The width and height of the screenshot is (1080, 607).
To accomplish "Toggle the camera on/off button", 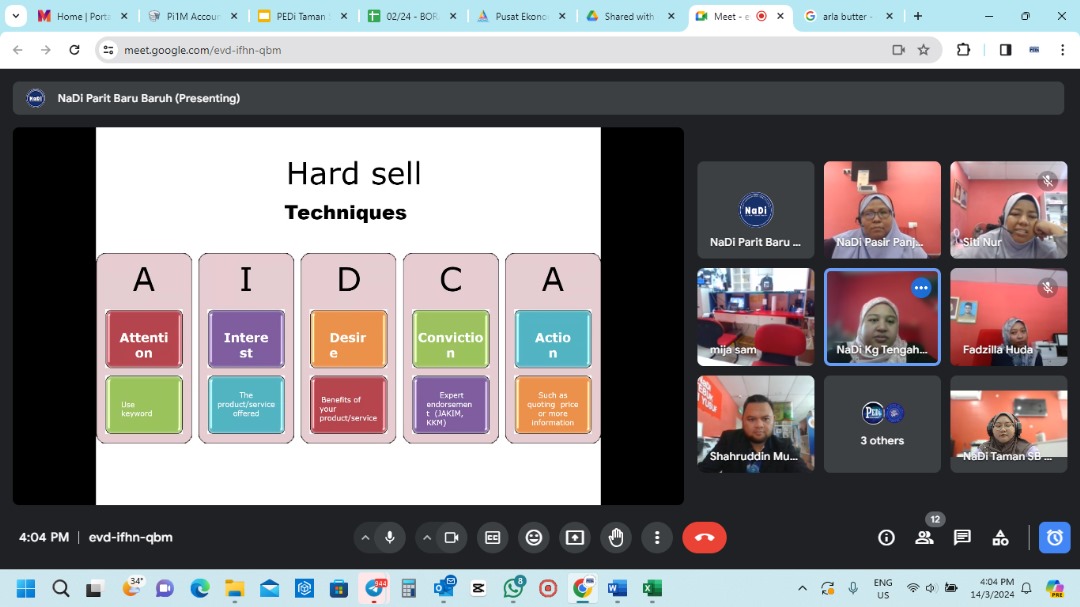I will pos(451,538).
